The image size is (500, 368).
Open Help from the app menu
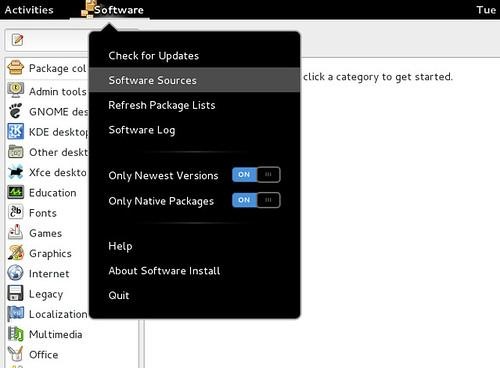(x=195, y=246)
